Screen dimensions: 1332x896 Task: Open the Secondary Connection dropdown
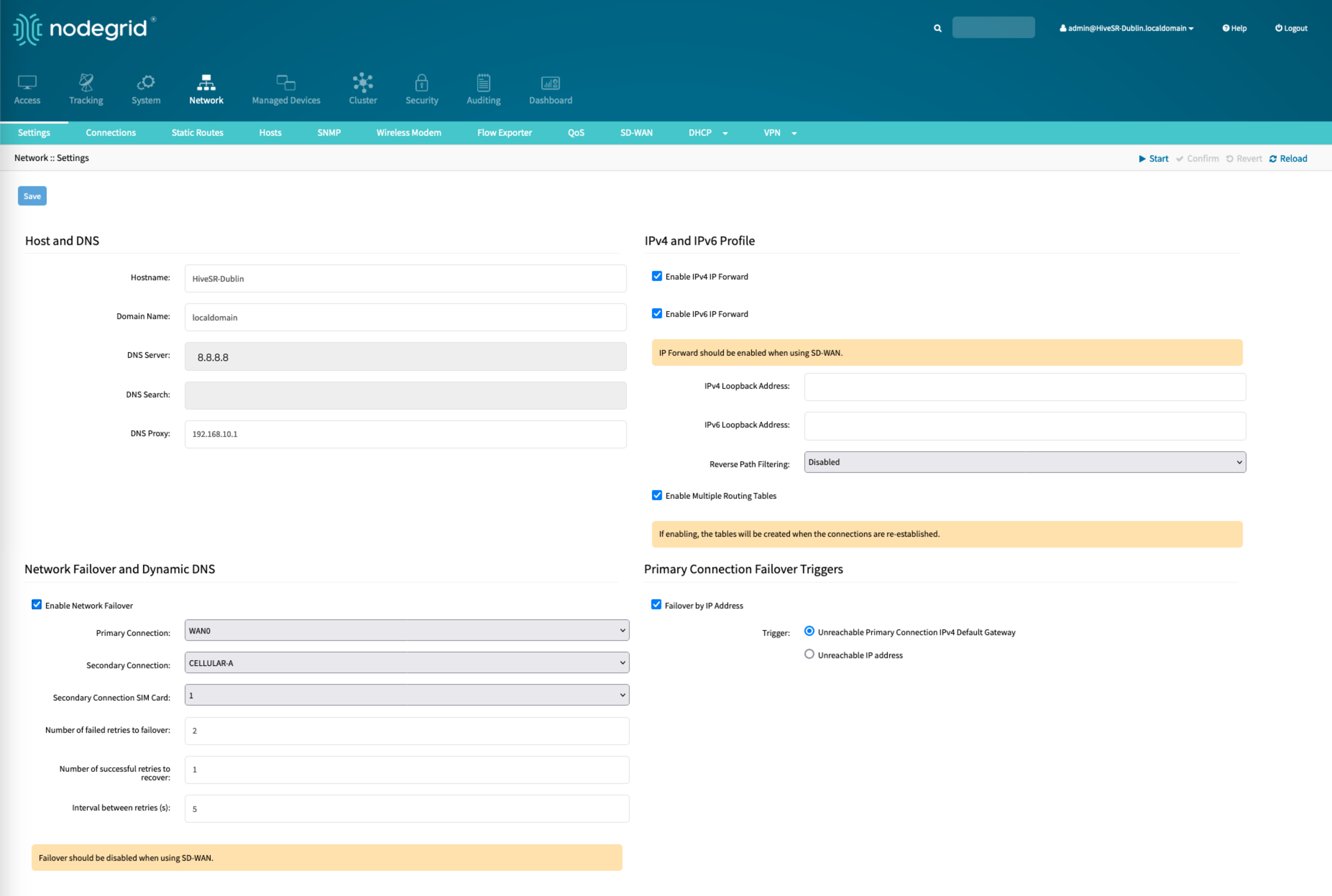point(407,663)
